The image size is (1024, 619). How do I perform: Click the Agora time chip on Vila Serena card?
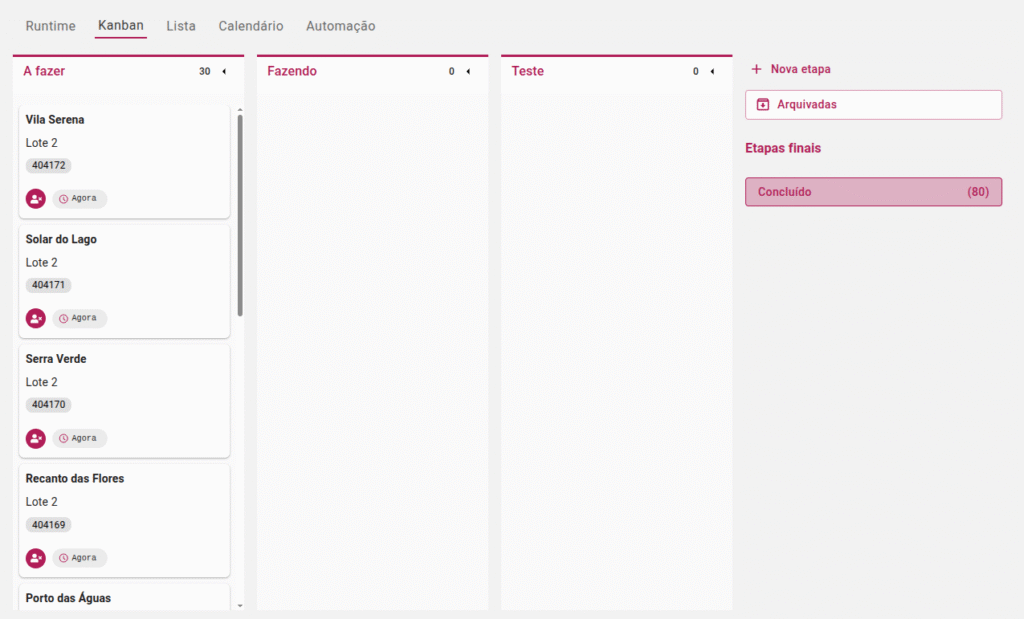tap(80, 198)
